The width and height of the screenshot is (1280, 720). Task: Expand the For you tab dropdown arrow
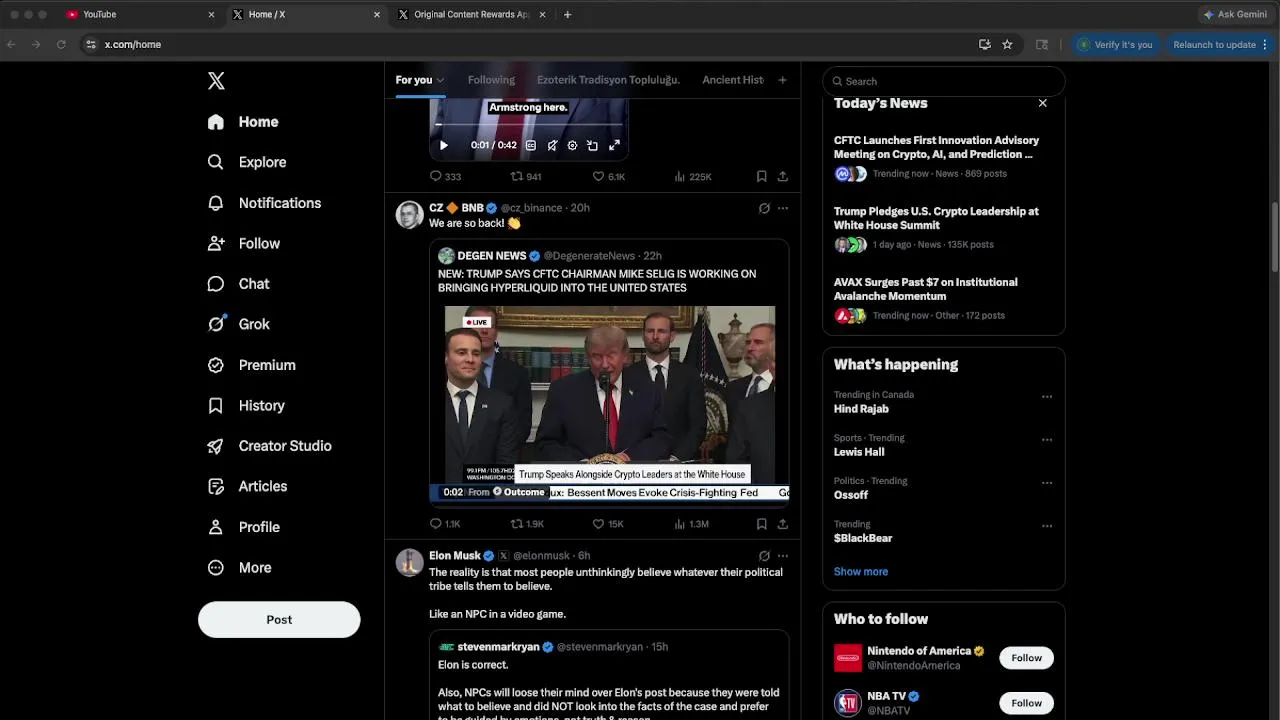[x=440, y=80]
